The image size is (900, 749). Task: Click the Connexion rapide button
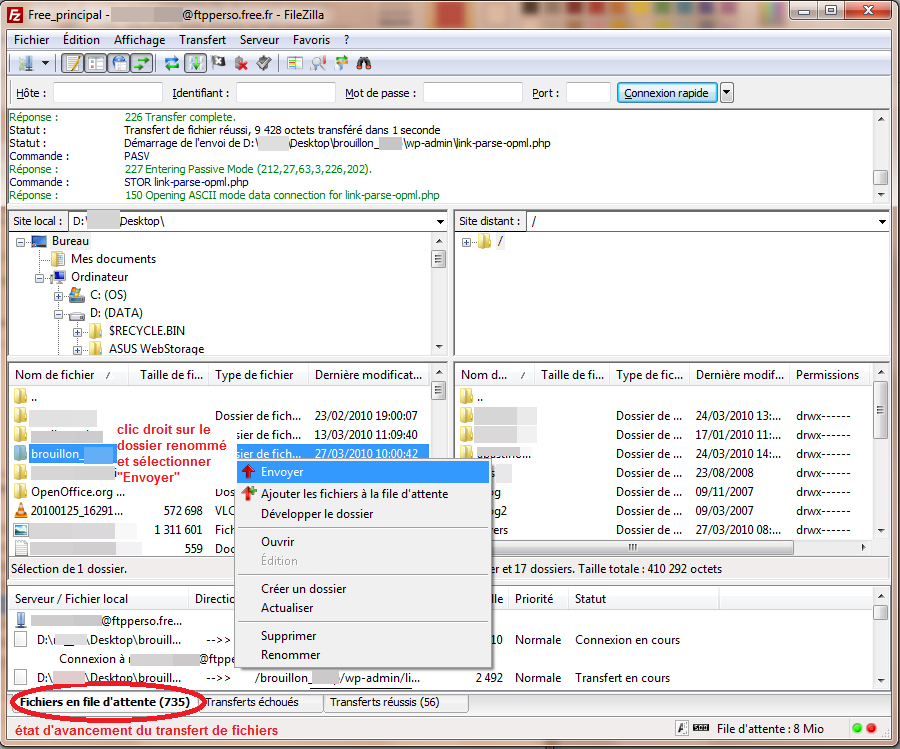[666, 93]
